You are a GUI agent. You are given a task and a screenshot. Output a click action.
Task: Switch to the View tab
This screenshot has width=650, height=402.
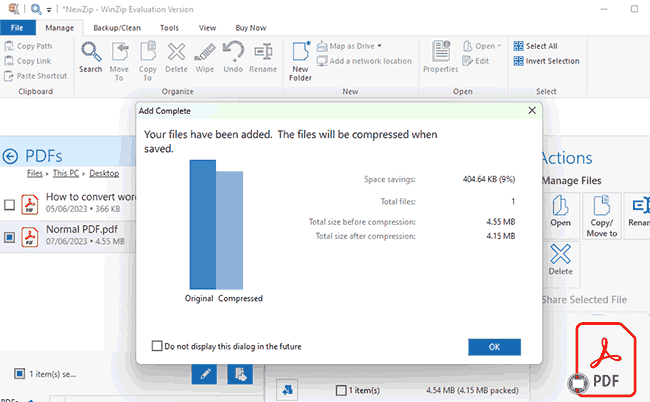pyautogui.click(x=207, y=28)
